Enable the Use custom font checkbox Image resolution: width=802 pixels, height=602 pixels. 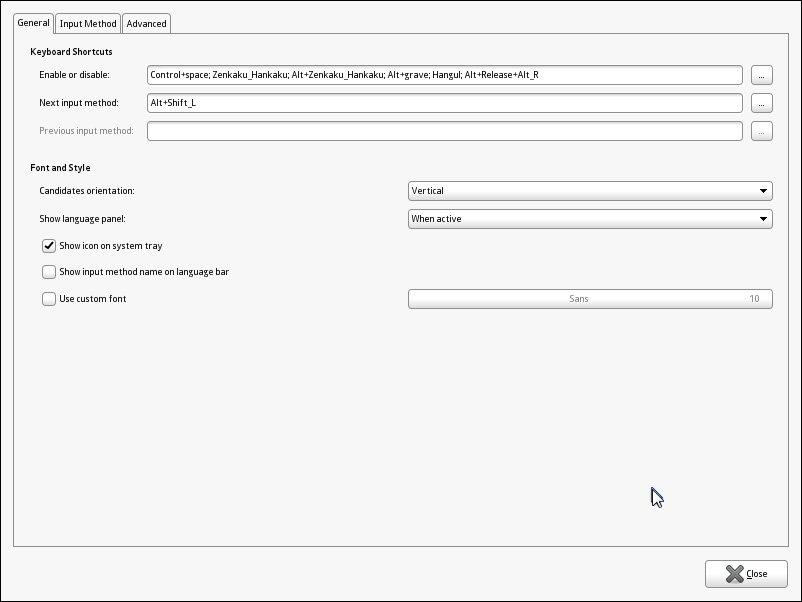pos(49,299)
